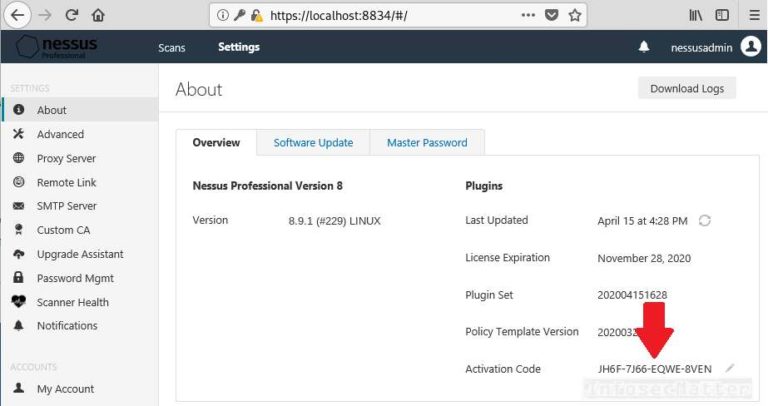Bookmark this page with star icon
Image resolution: width=768 pixels, height=406 pixels.
click(575, 15)
